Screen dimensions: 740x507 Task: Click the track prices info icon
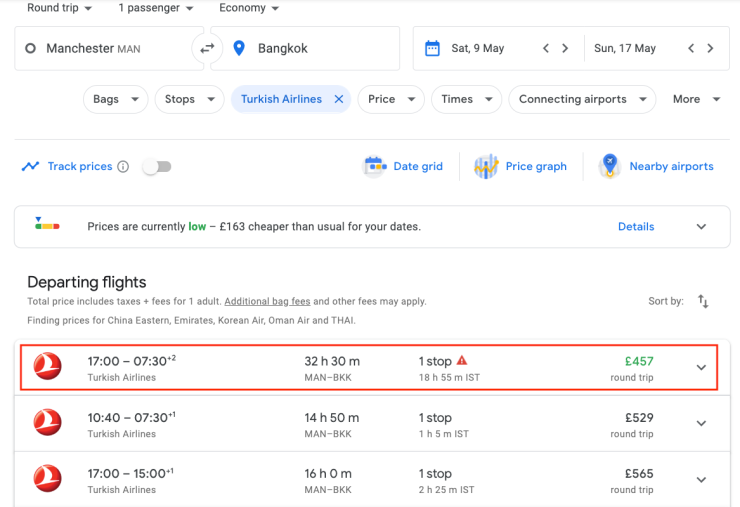[123, 167]
